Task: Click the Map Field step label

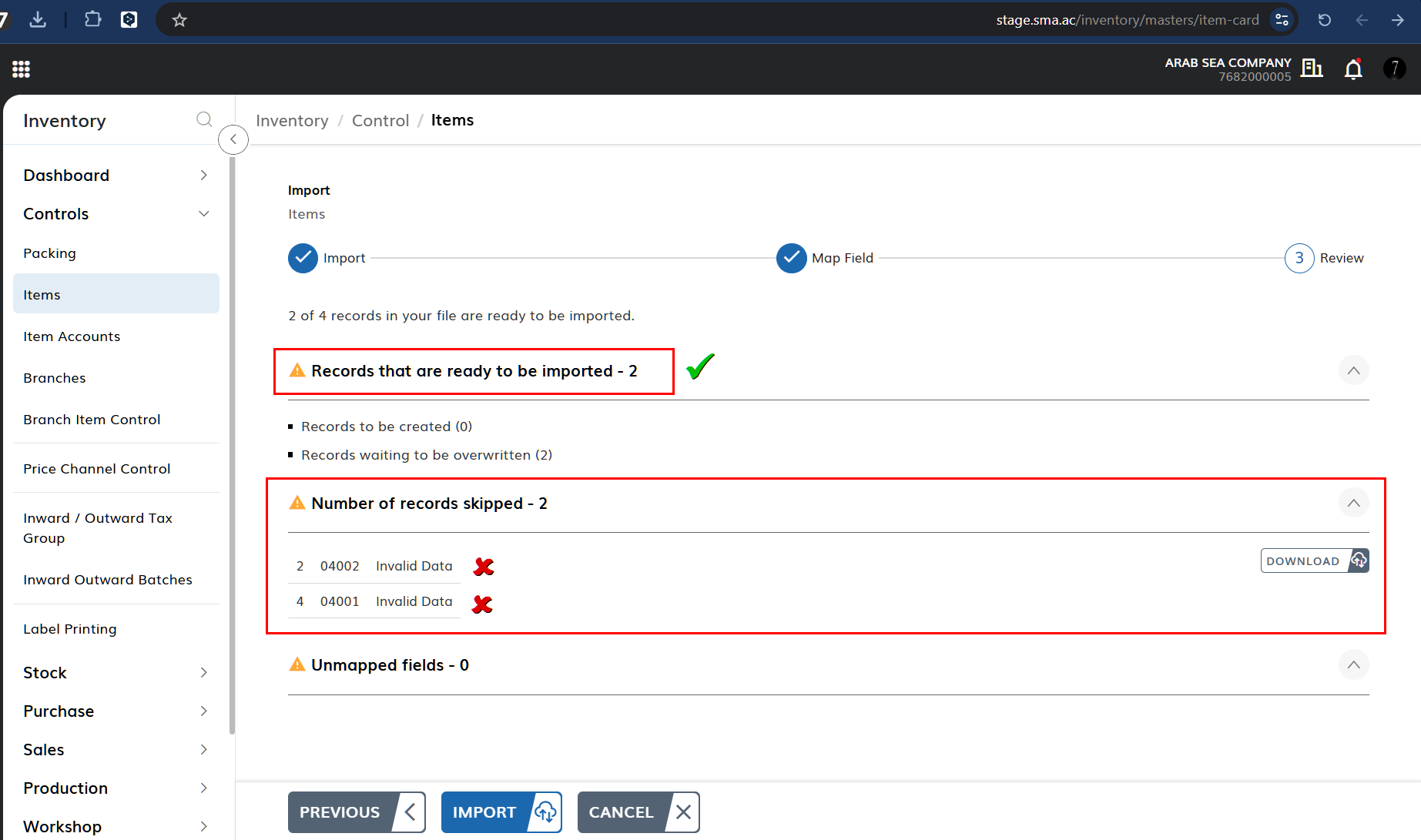Action: 843,258
